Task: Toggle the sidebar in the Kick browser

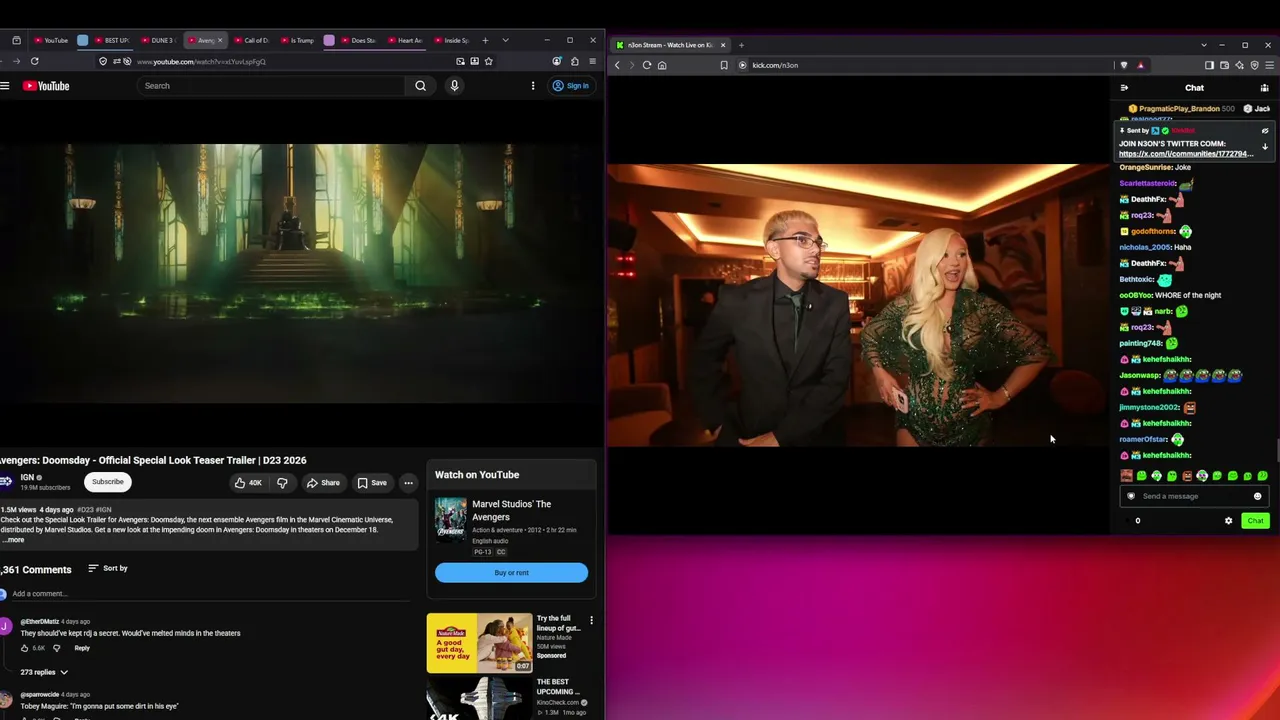Action: (x=1209, y=65)
